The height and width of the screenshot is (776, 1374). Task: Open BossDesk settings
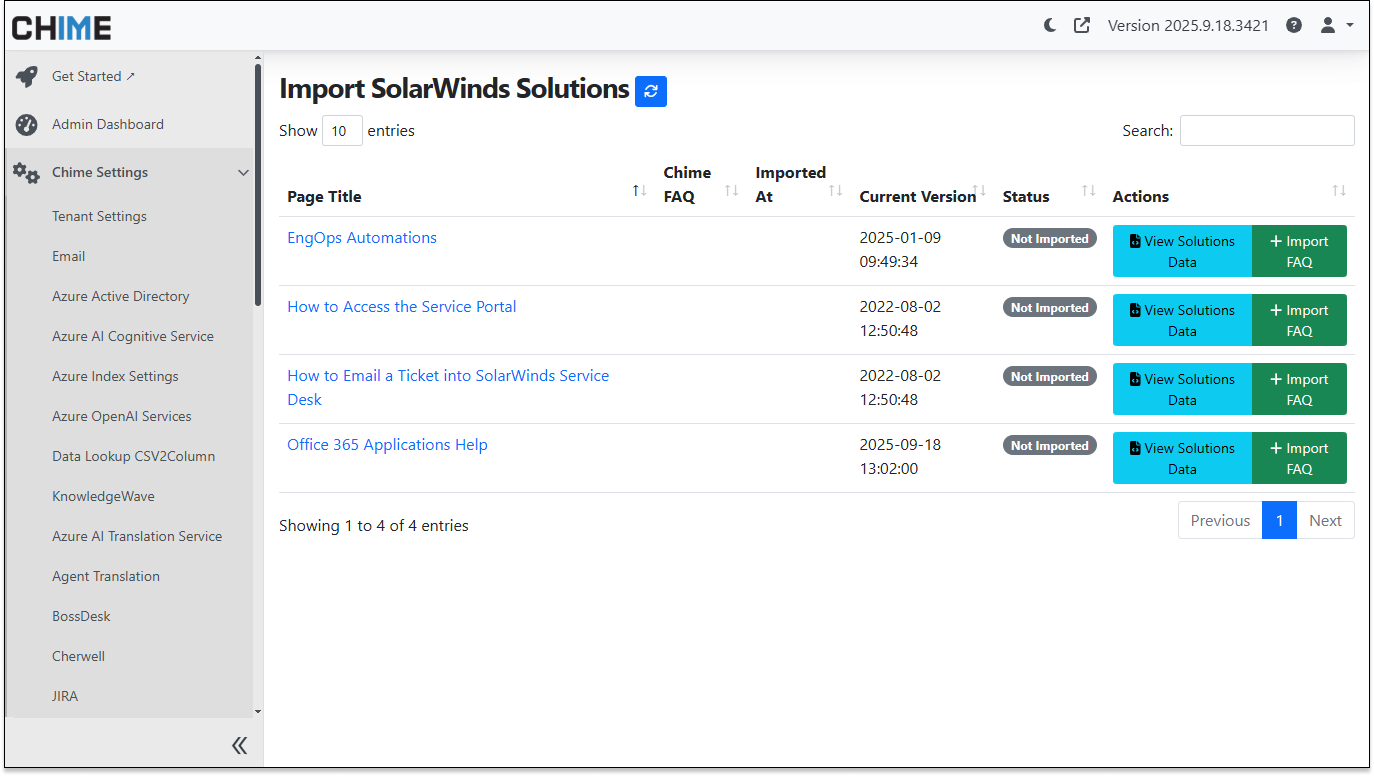coord(81,616)
